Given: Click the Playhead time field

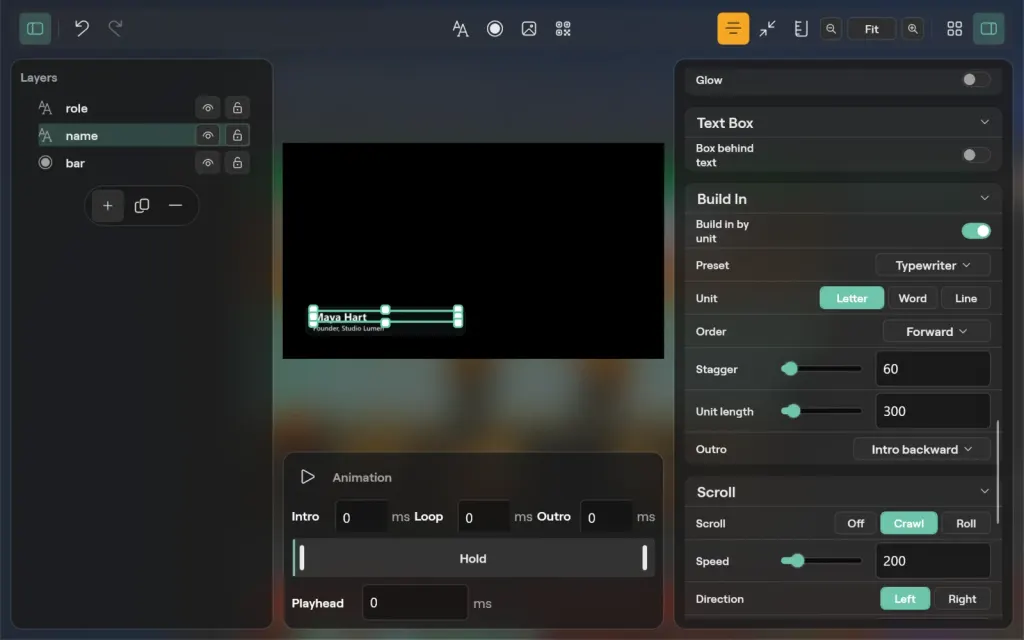Looking at the screenshot, I should (415, 602).
